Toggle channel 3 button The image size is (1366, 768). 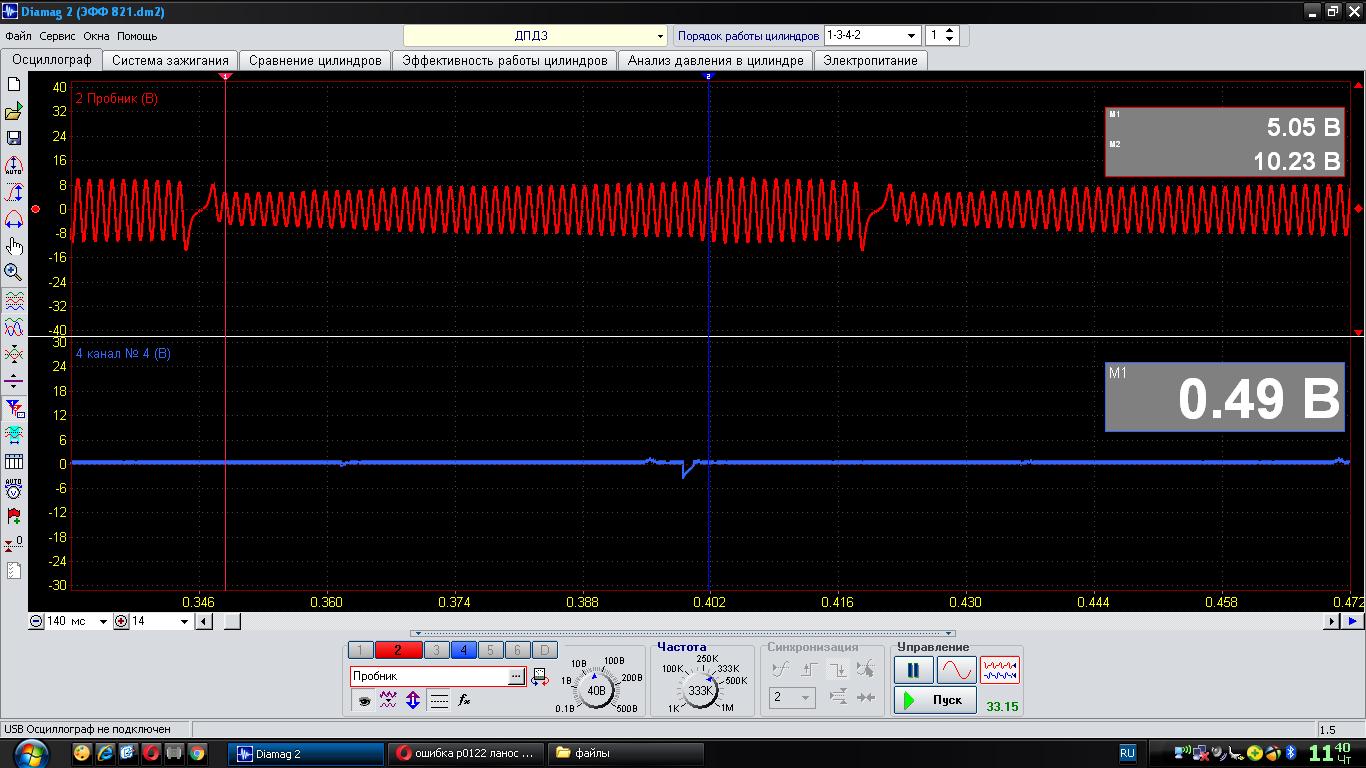[436, 650]
